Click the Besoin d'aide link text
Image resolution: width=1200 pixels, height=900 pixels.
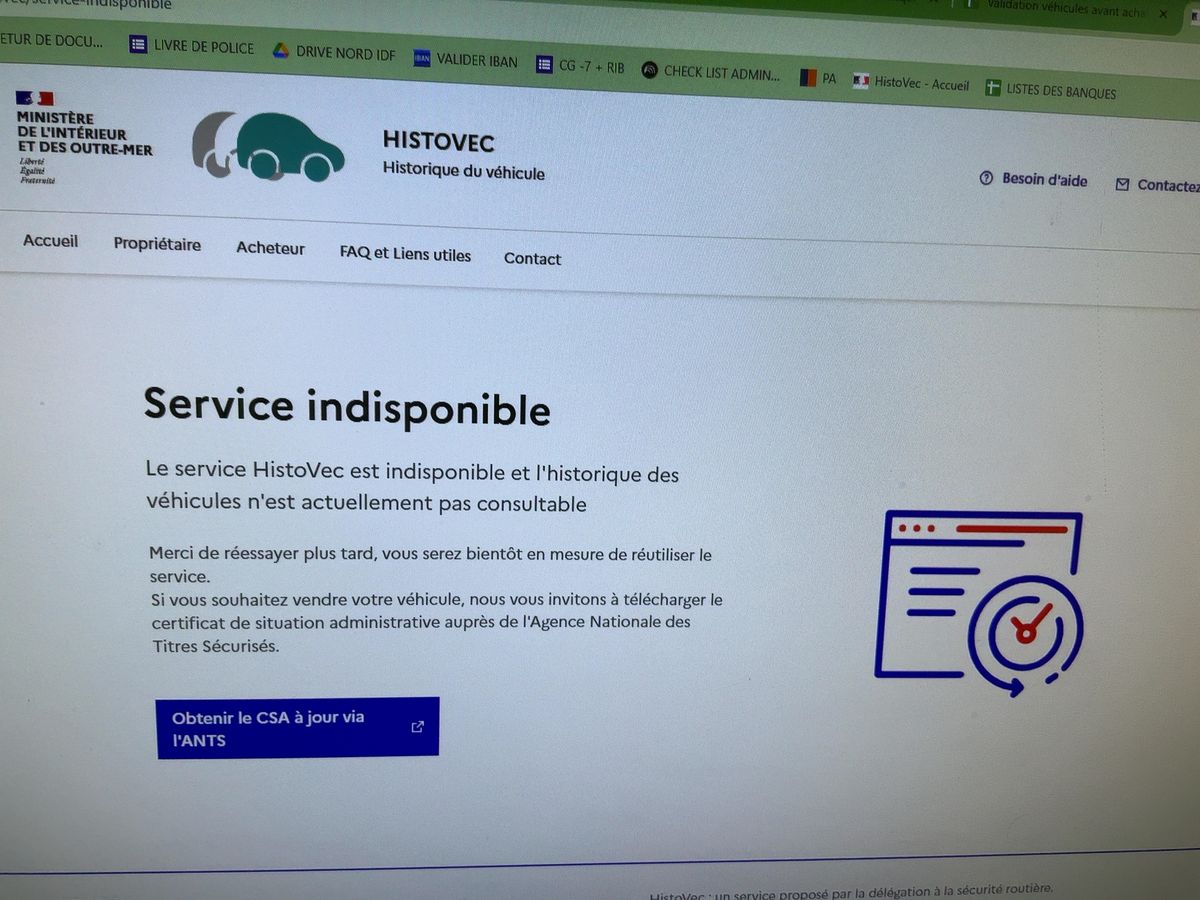coord(1044,180)
